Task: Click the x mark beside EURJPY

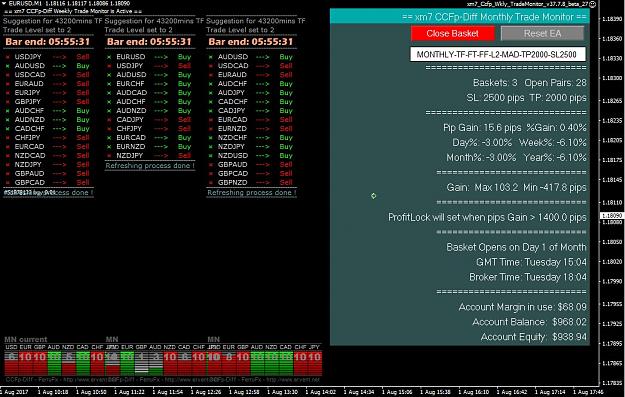Action: click(8, 93)
